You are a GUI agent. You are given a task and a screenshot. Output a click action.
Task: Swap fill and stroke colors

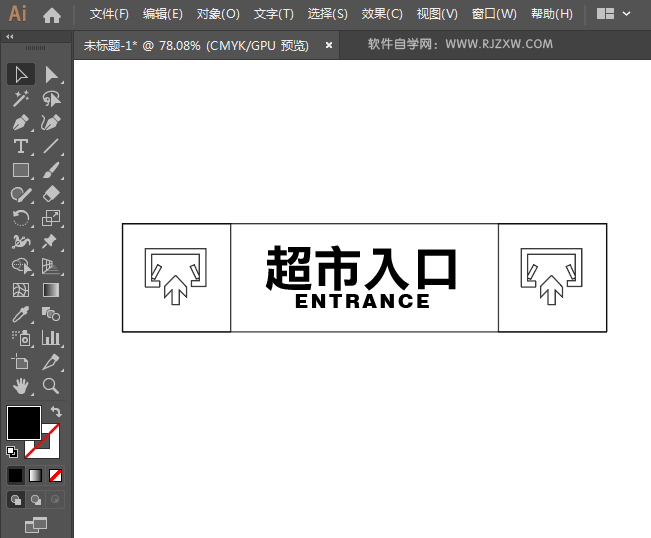click(56, 411)
